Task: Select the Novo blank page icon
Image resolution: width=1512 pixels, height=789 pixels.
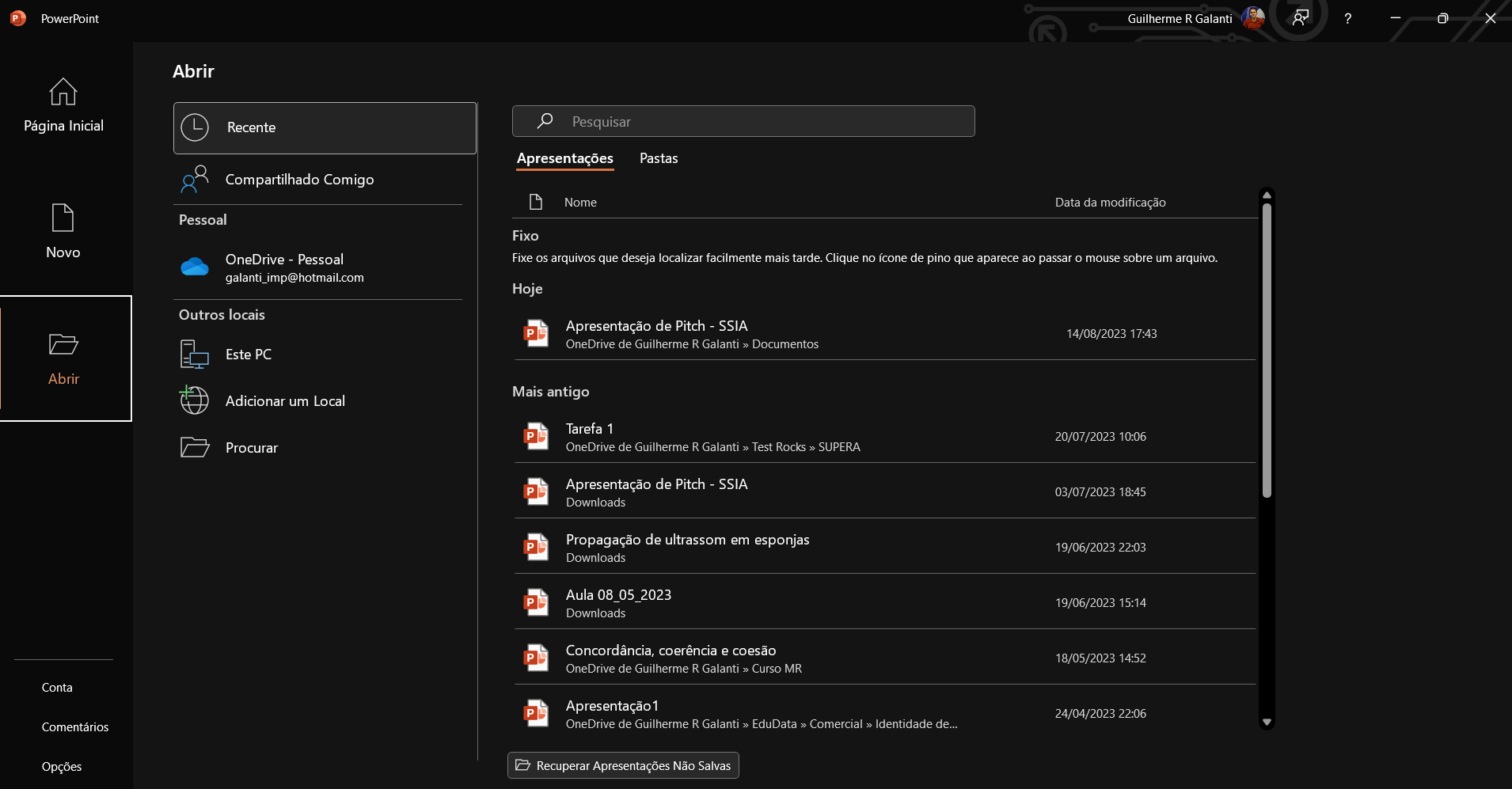Action: tap(63, 218)
